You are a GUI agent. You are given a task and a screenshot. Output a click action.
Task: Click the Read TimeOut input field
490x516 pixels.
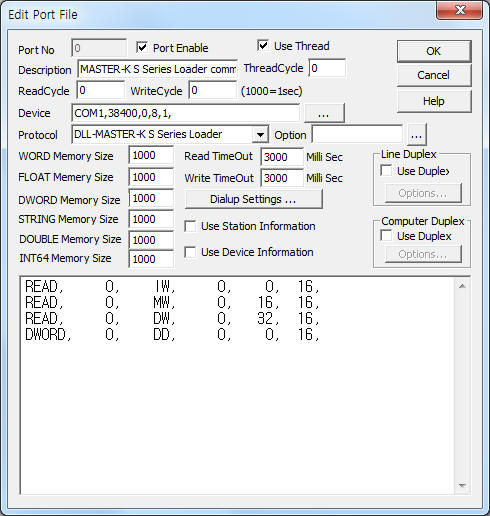point(282,157)
